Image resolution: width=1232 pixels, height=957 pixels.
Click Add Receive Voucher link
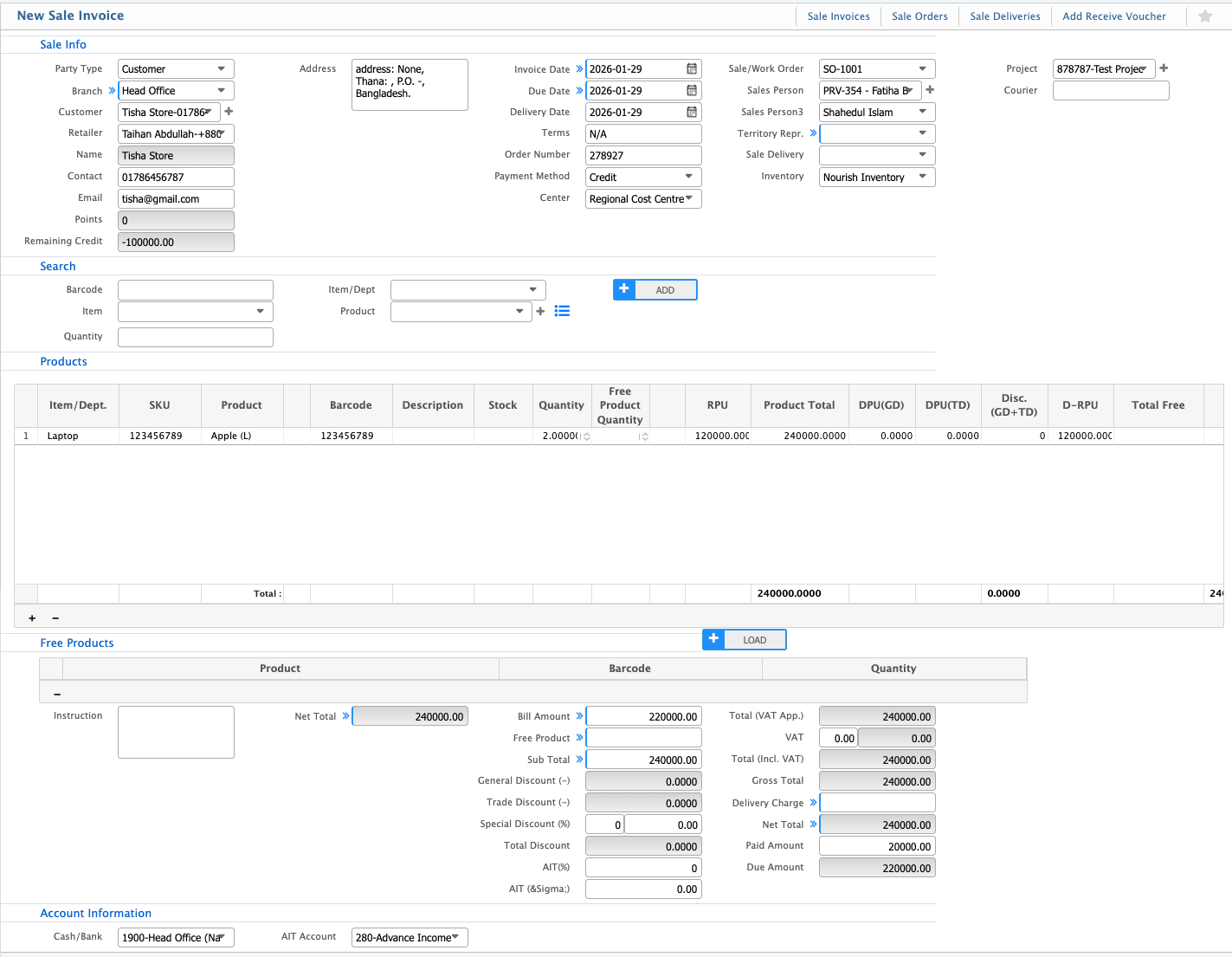click(1113, 16)
